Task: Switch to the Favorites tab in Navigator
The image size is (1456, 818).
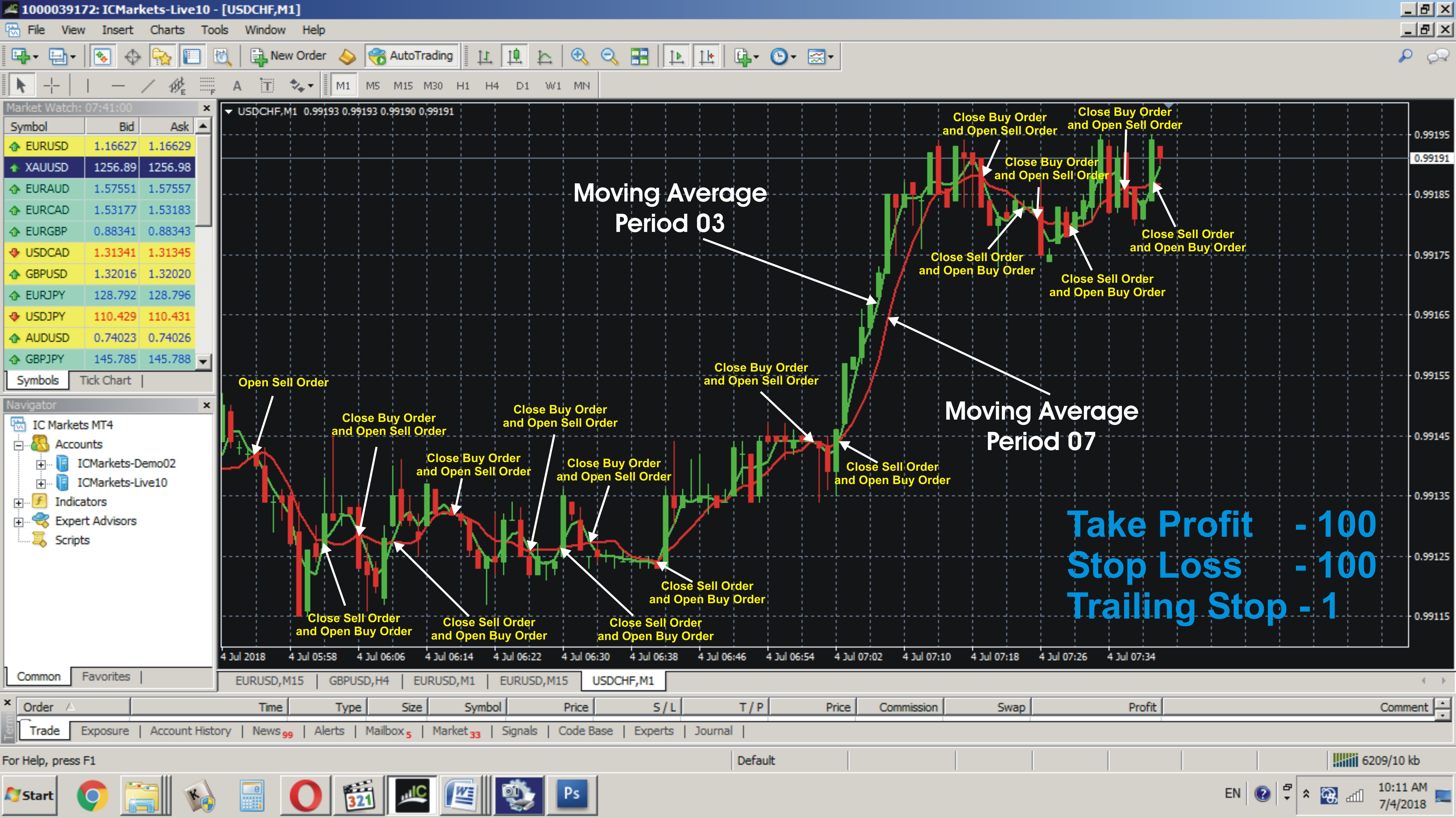Action: tap(106, 676)
